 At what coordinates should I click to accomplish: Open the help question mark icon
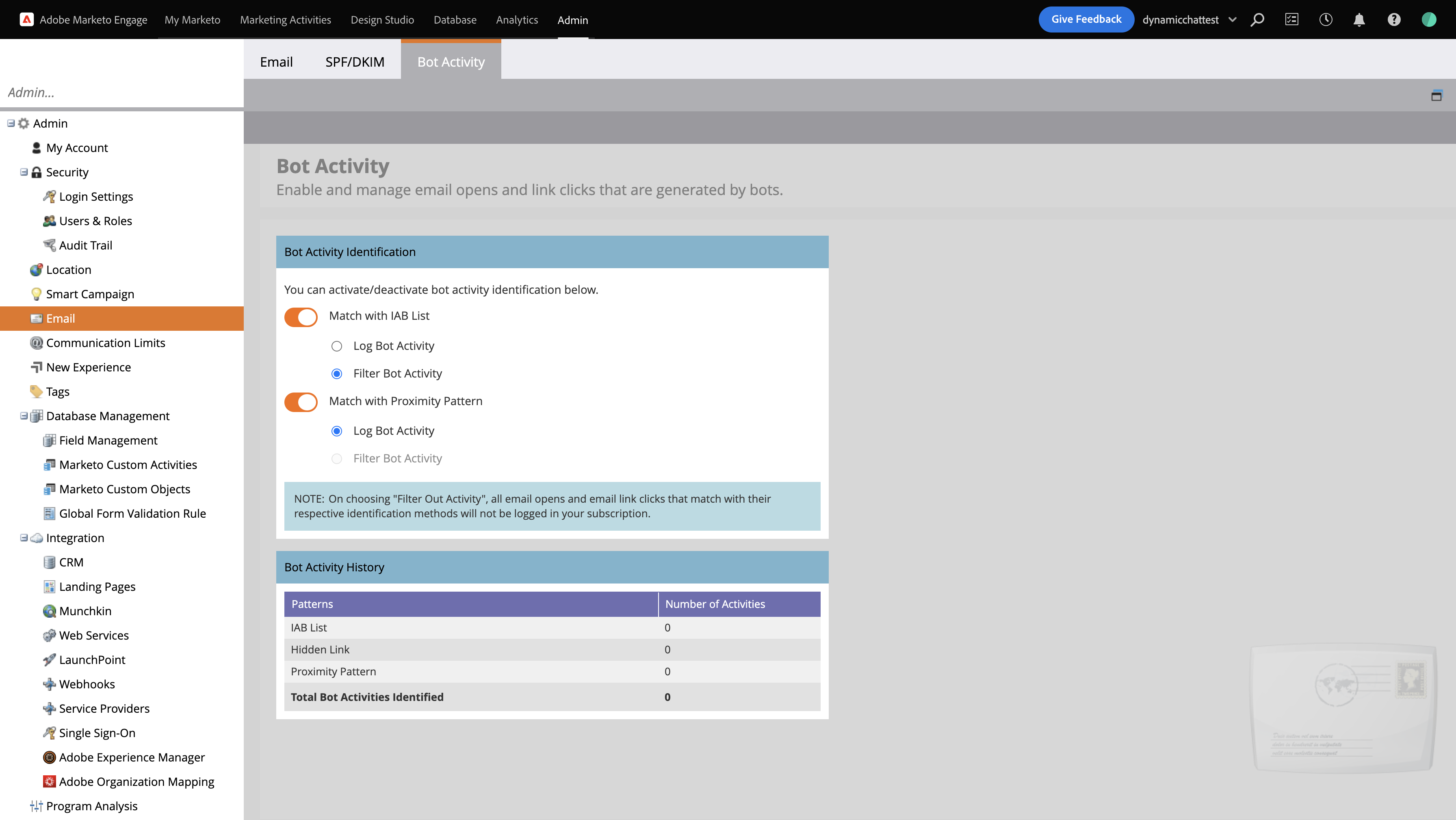[x=1394, y=19]
